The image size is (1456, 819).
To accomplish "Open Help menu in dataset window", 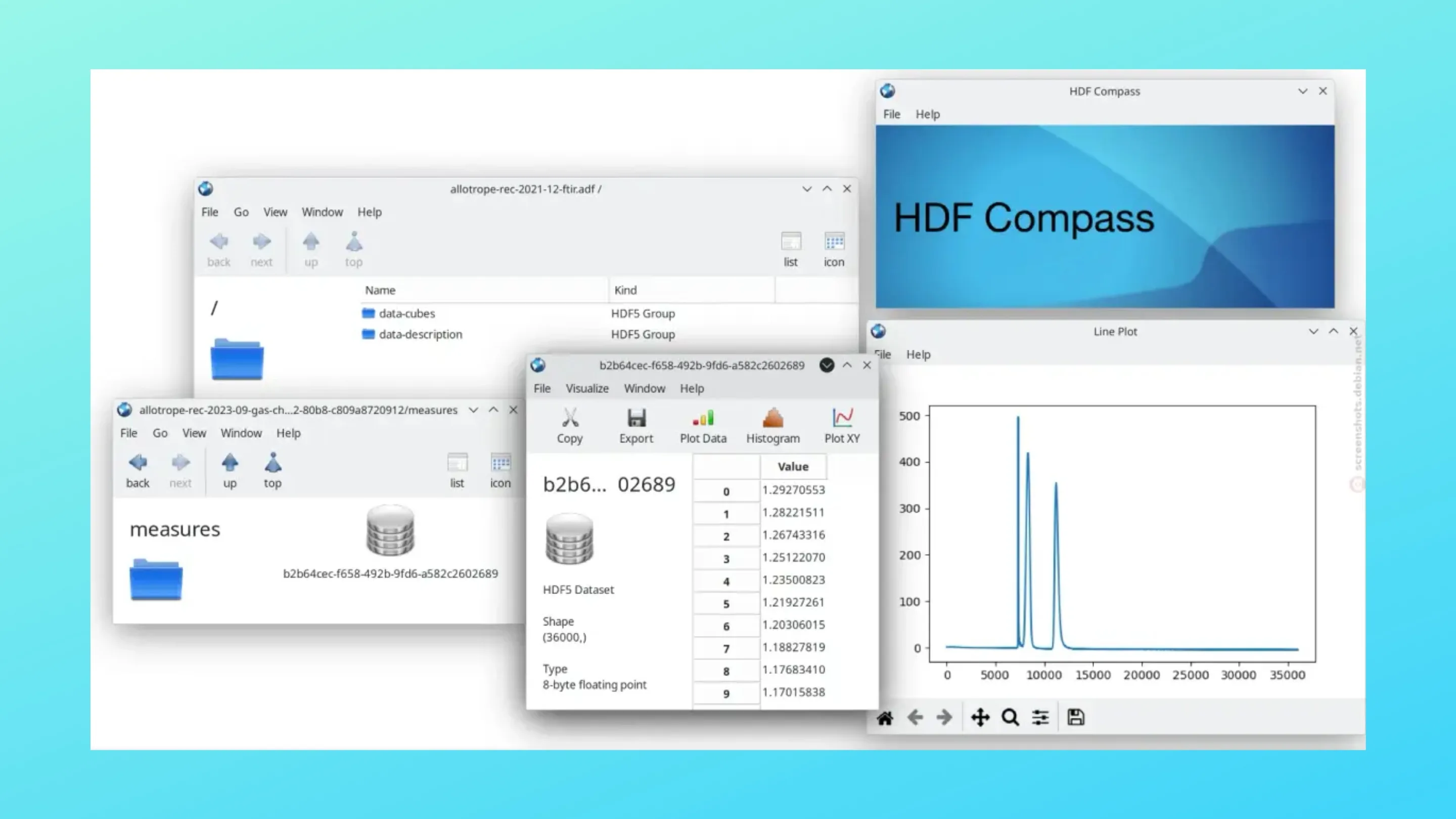I will pos(692,389).
